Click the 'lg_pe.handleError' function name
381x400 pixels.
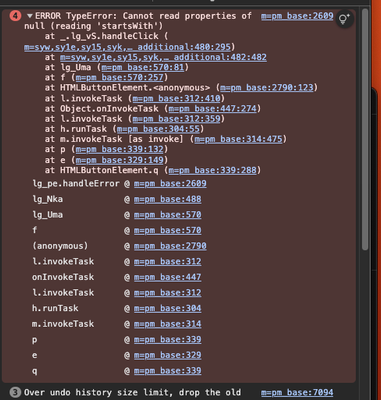(76, 184)
